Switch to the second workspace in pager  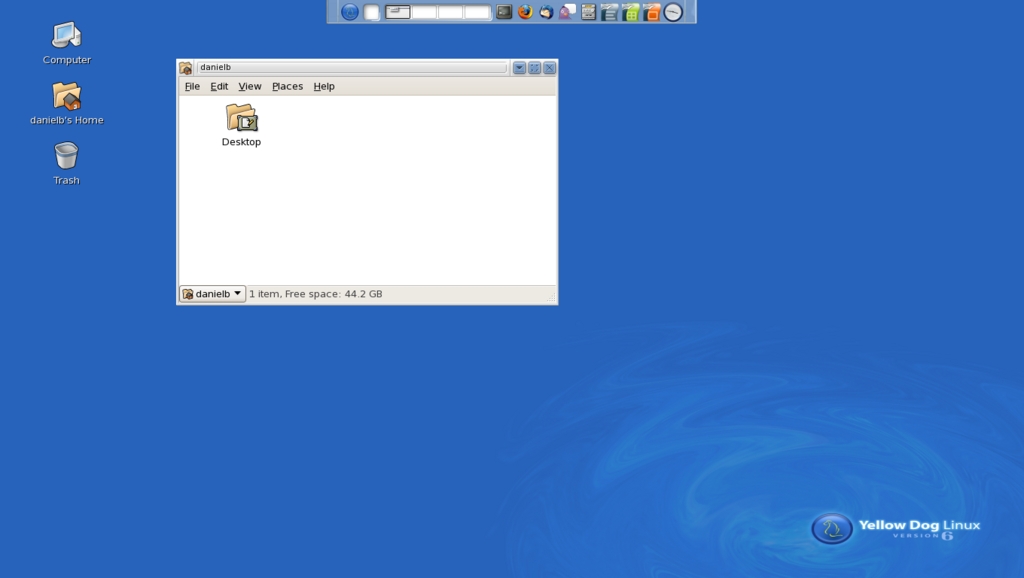(x=425, y=12)
